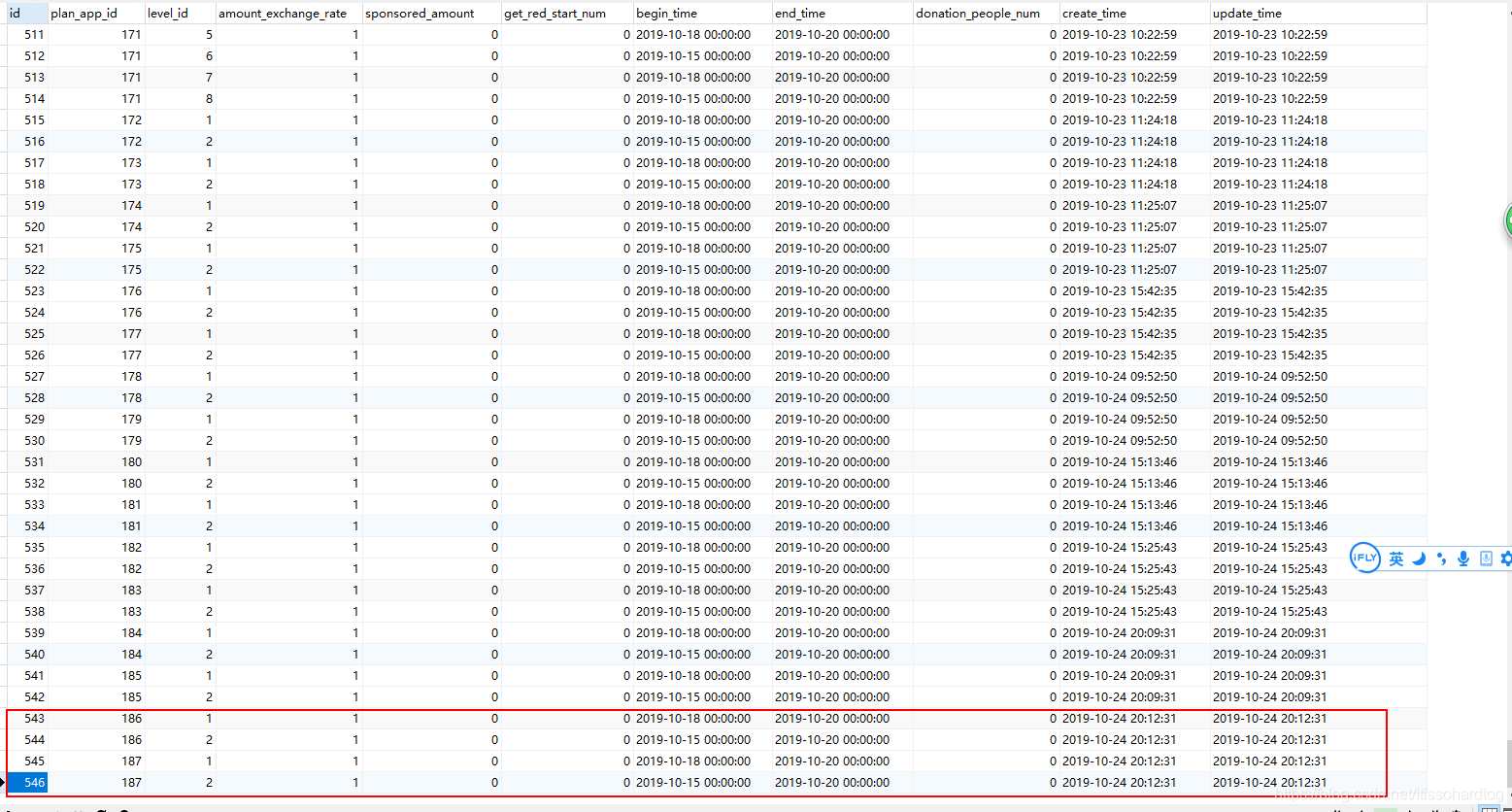Screen dimensions: 1512x812
Task: Click sponsored_amount cell in row 525
Action: tap(431, 334)
